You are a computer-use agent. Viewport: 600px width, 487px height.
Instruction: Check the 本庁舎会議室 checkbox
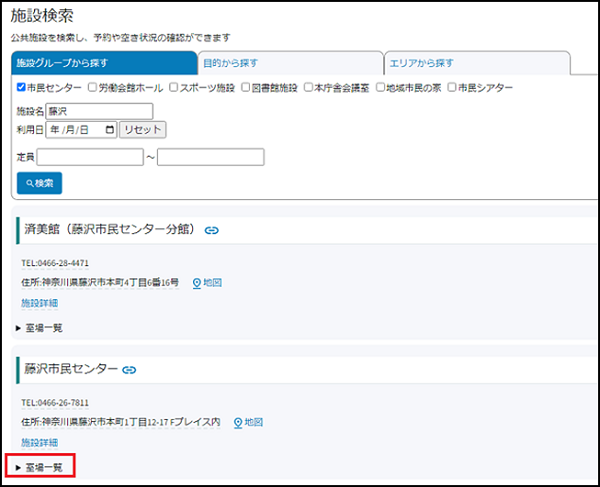point(308,87)
